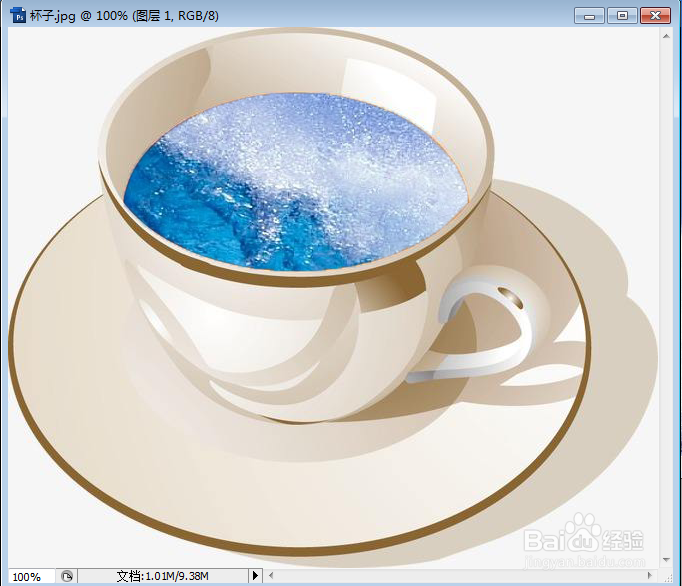Click the blue water inside the cup

297,183
